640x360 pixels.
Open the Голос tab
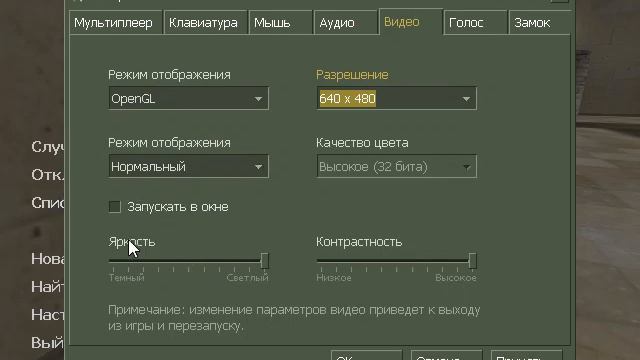476,23
